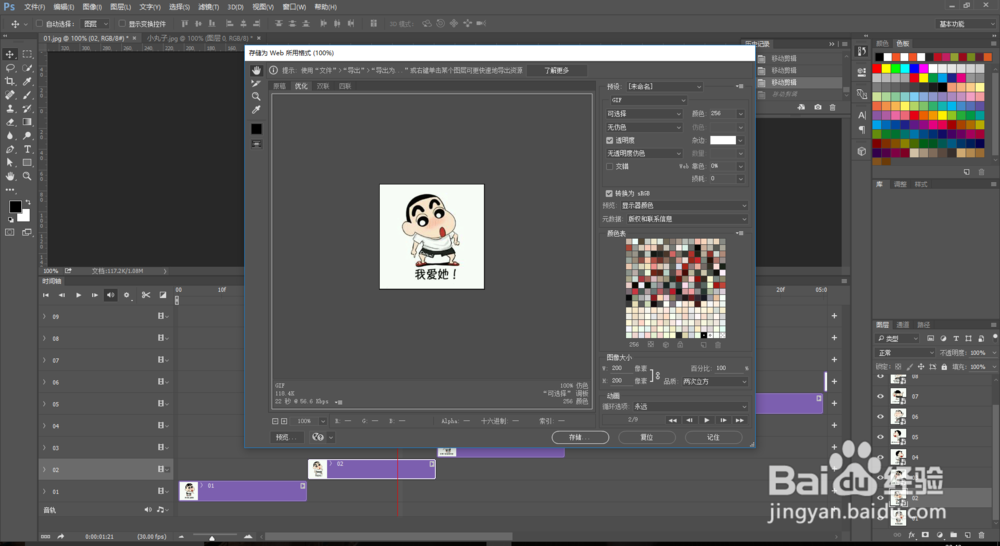
Task: Select the Rectangular Marquee tool
Action: [x=27, y=54]
